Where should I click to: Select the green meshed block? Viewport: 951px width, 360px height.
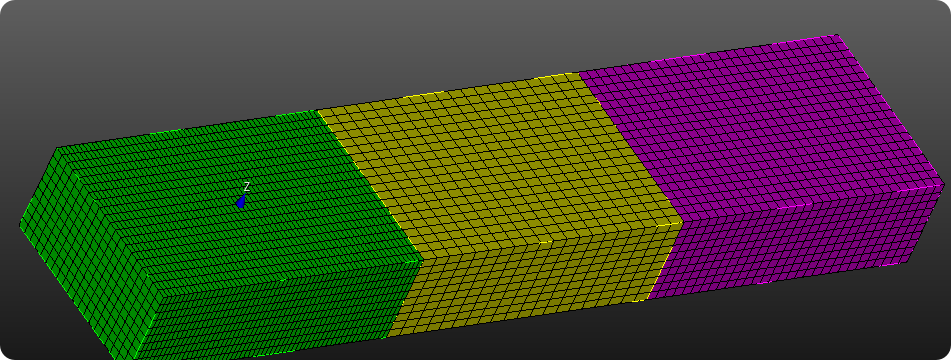[221, 236]
